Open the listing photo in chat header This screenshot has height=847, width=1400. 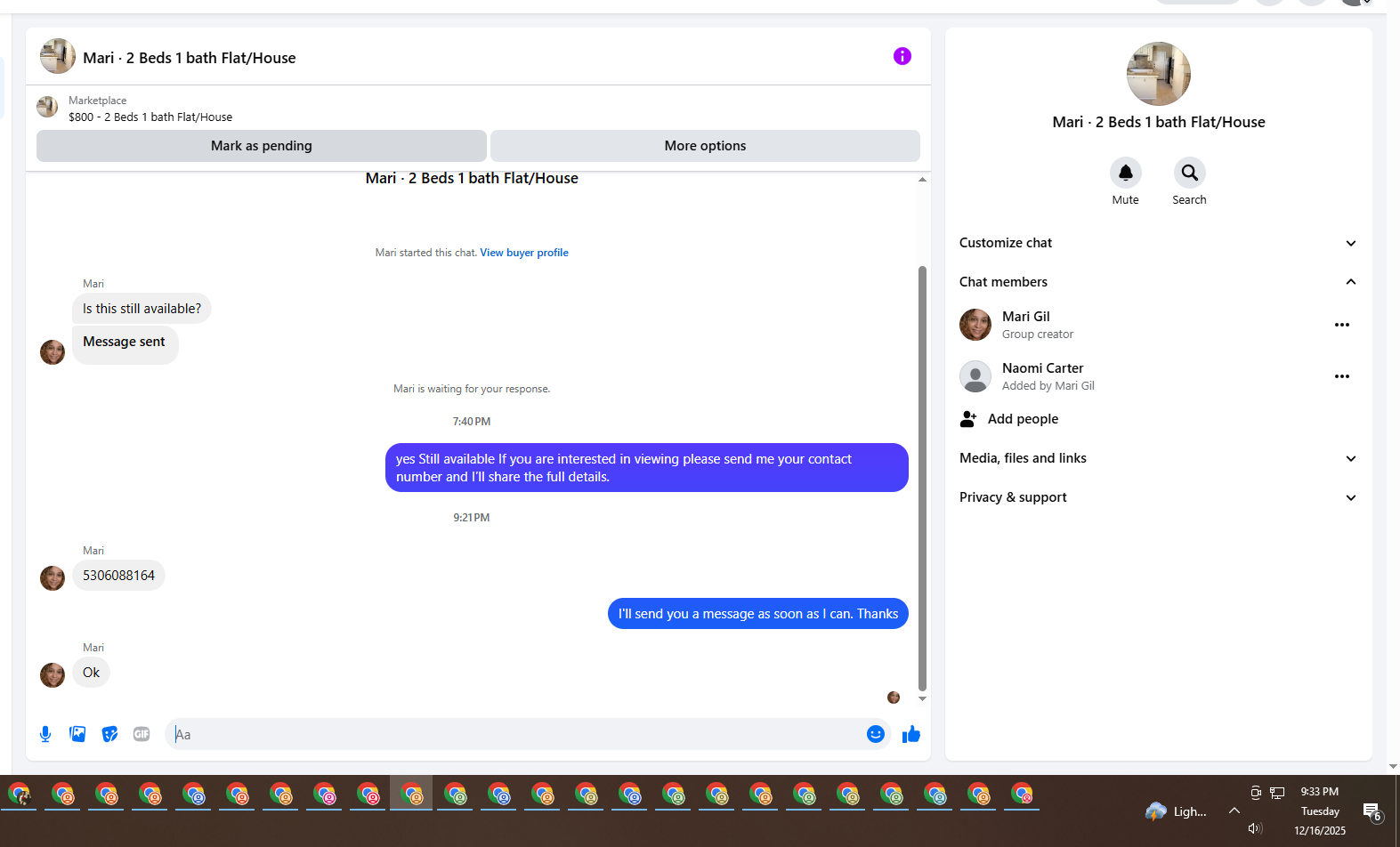pos(58,57)
